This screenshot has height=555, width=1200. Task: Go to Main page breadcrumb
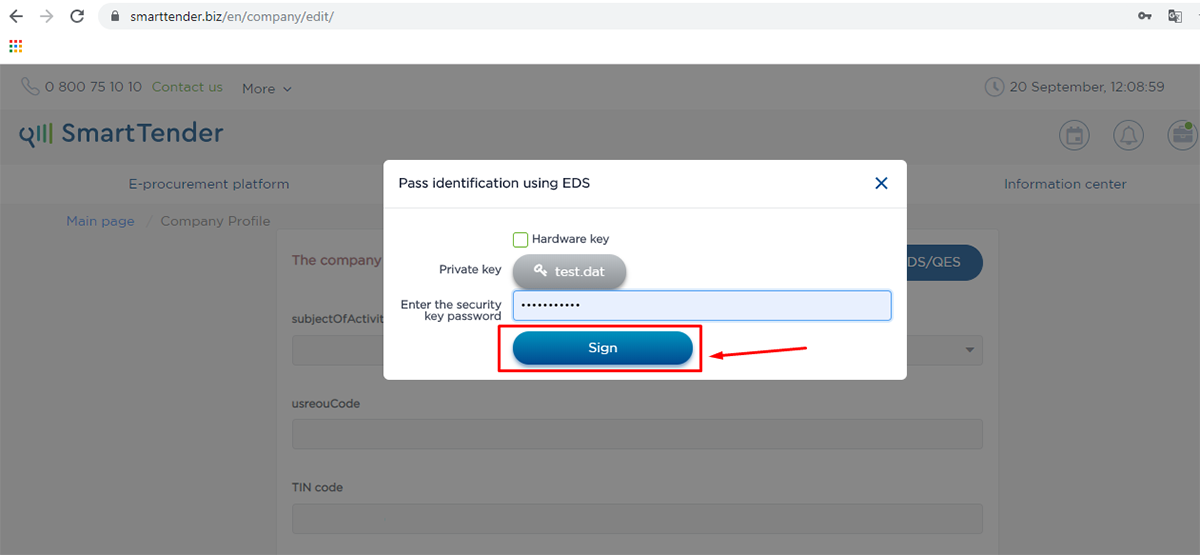point(100,221)
